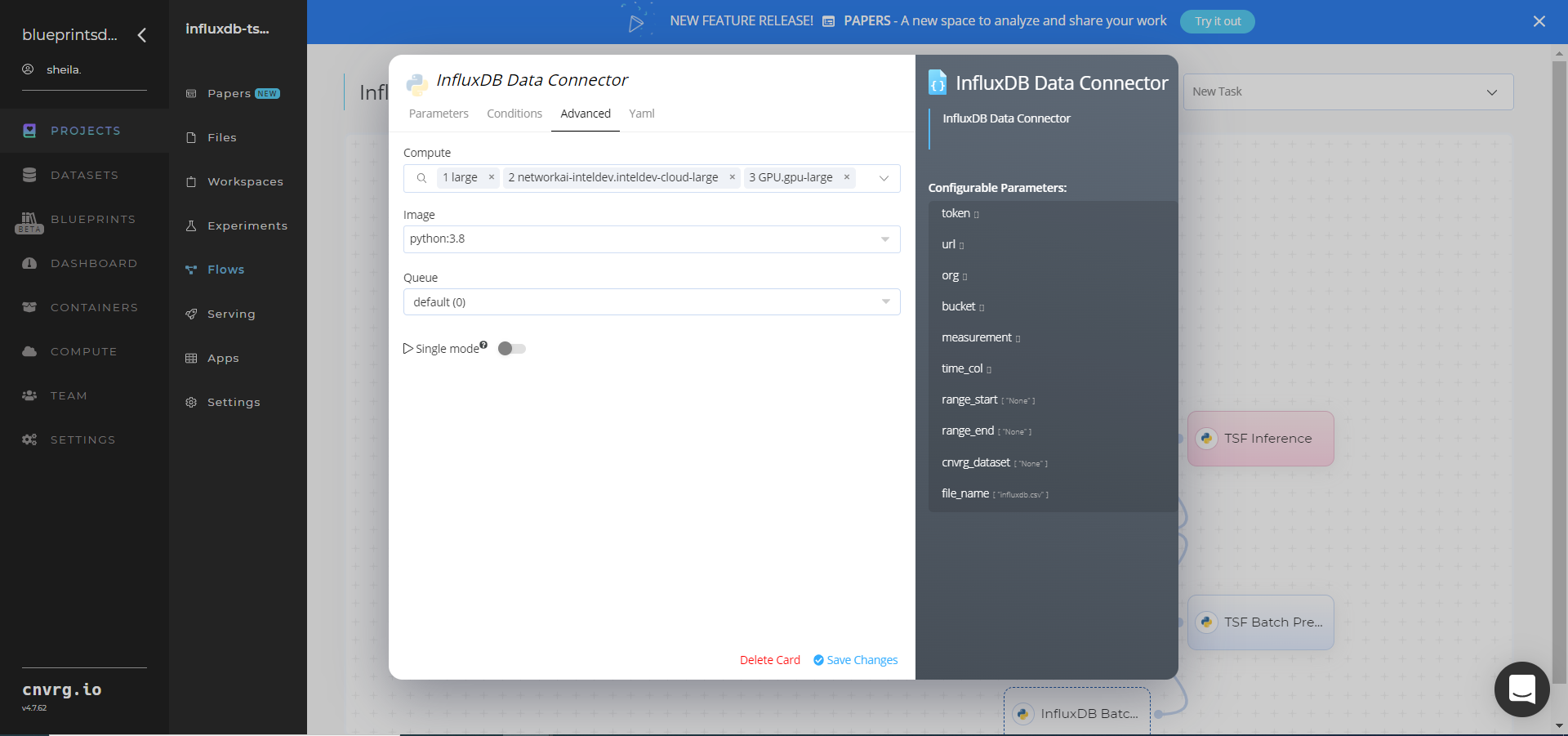The image size is (1568, 736).
Task: Click the v4.7.62 version text
Action: (34, 708)
